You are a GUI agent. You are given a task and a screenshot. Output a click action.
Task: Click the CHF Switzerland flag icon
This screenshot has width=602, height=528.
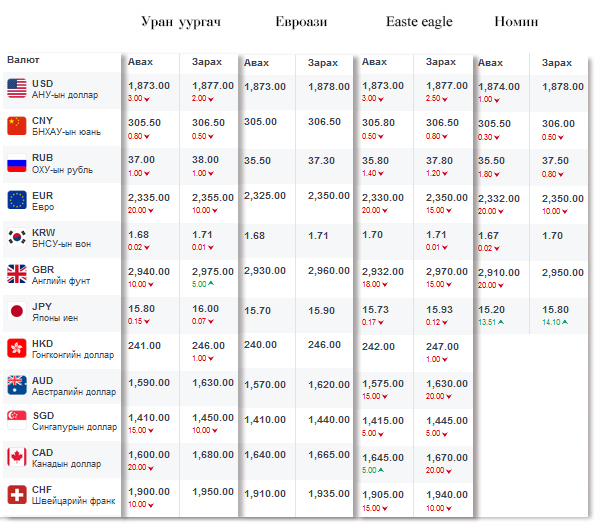tap(17, 495)
